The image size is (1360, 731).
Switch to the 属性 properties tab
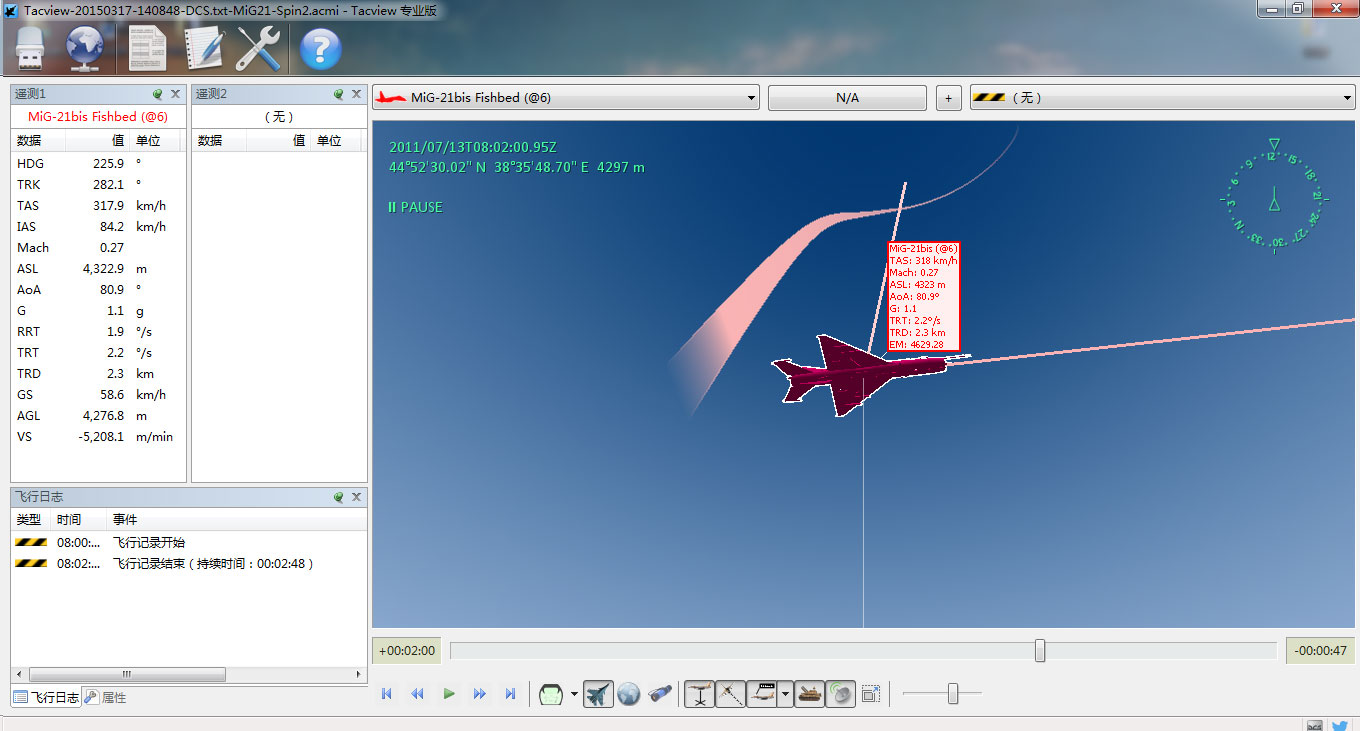[105, 697]
